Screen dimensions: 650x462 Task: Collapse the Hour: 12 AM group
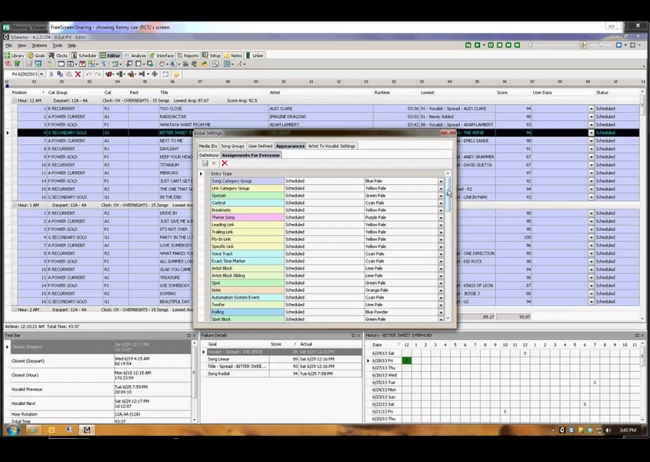point(14,100)
